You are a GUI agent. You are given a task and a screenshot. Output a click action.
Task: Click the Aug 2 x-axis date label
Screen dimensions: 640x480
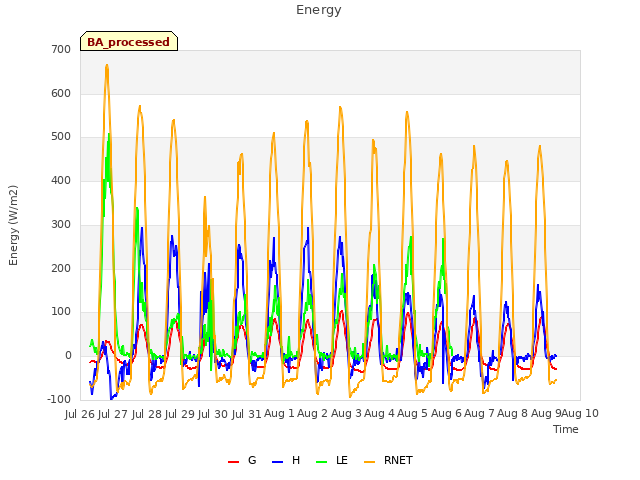click(312, 413)
